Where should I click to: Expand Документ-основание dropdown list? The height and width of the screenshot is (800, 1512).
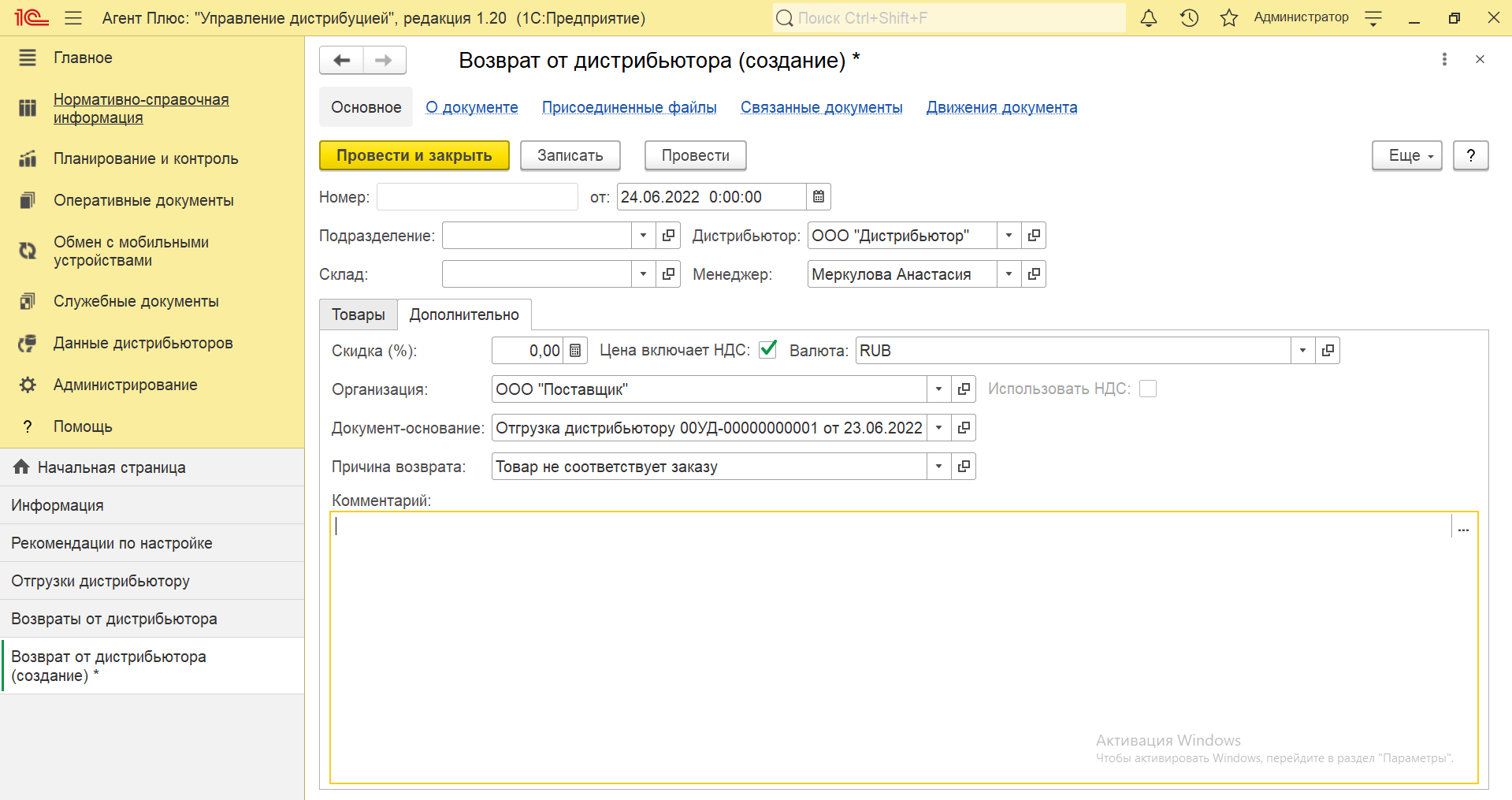tap(938, 428)
